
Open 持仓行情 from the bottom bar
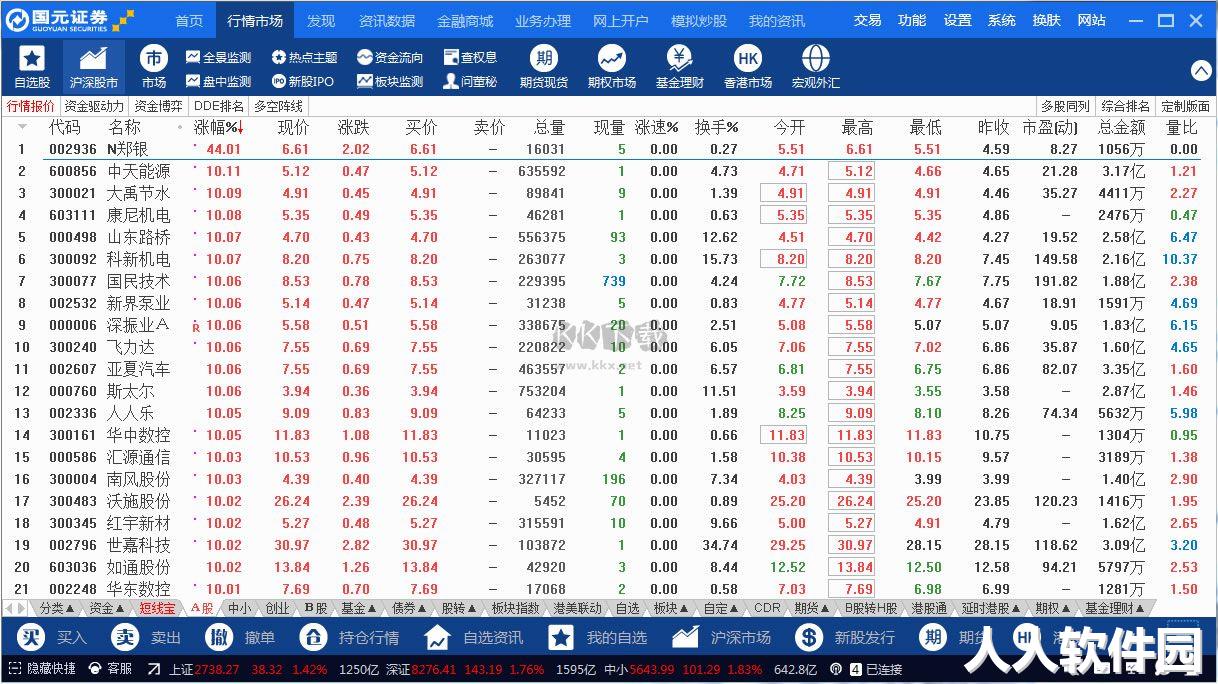349,638
